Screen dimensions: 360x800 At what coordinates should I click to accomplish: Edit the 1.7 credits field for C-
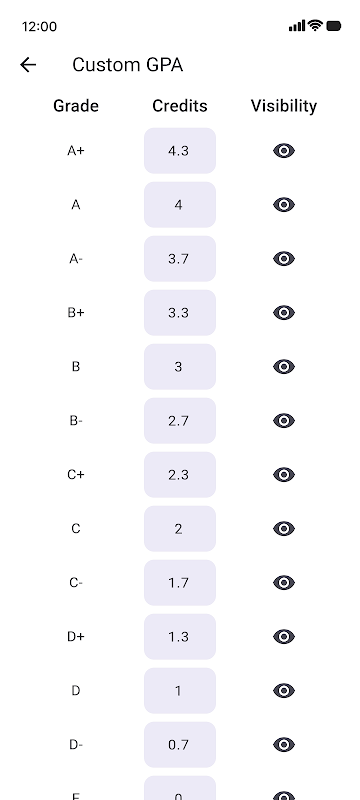pos(180,583)
